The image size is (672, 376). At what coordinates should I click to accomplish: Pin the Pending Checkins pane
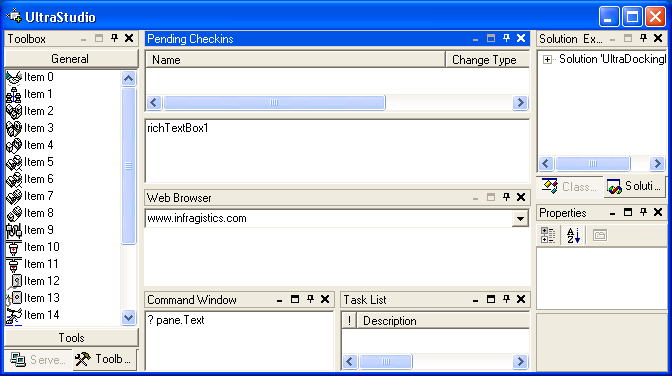click(506, 38)
